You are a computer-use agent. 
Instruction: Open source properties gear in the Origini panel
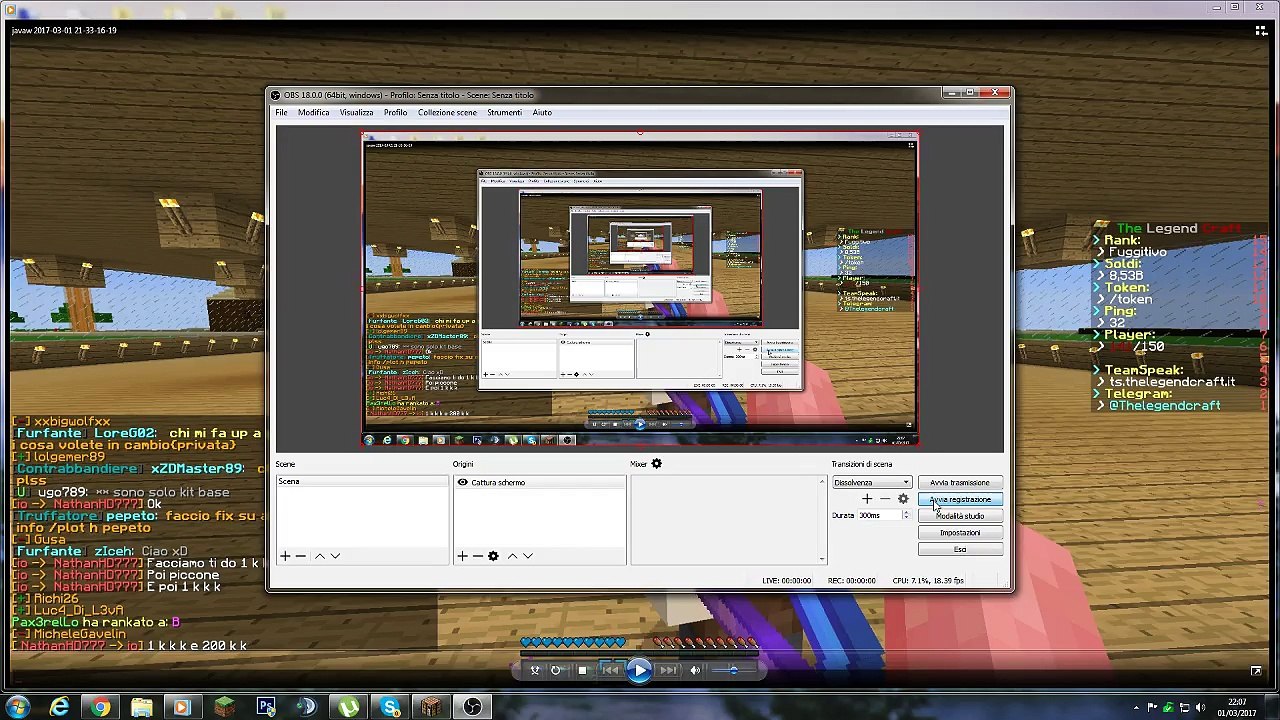493,556
